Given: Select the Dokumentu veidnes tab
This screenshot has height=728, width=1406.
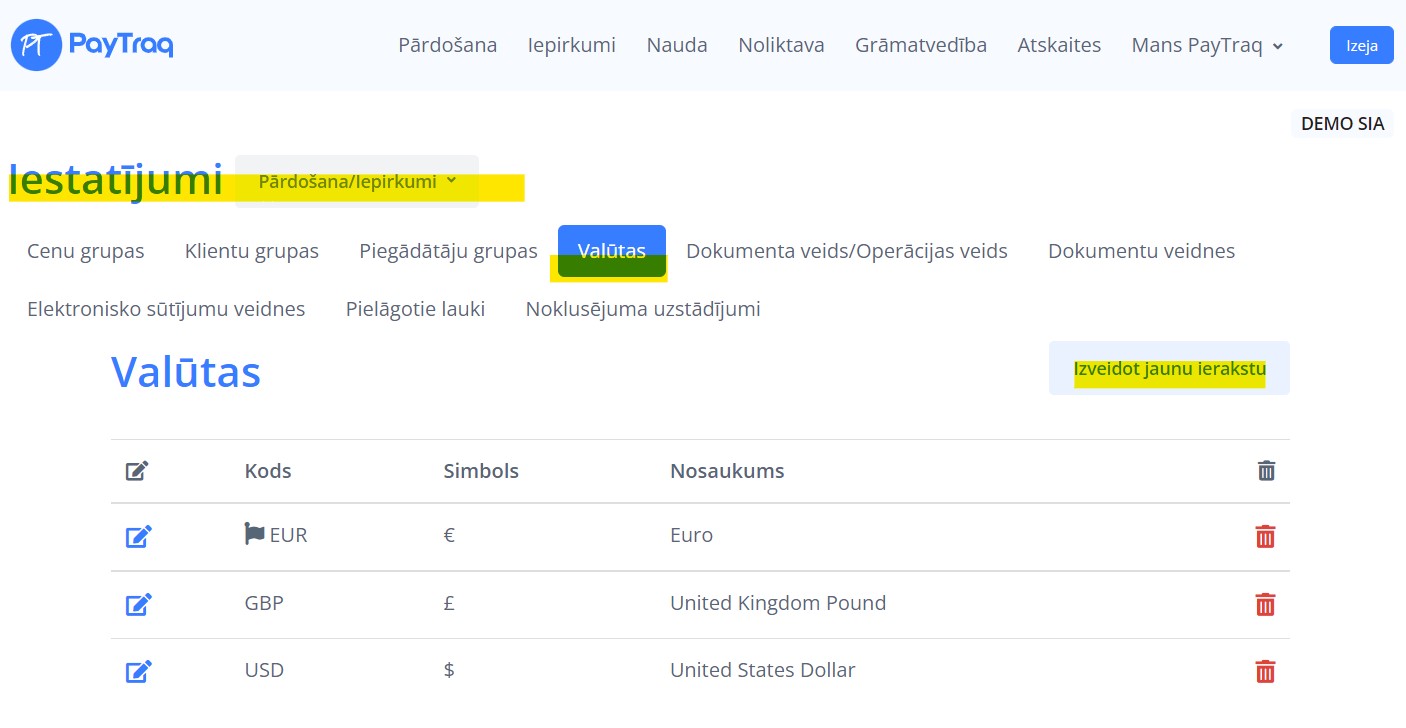Looking at the screenshot, I should click(x=1141, y=251).
